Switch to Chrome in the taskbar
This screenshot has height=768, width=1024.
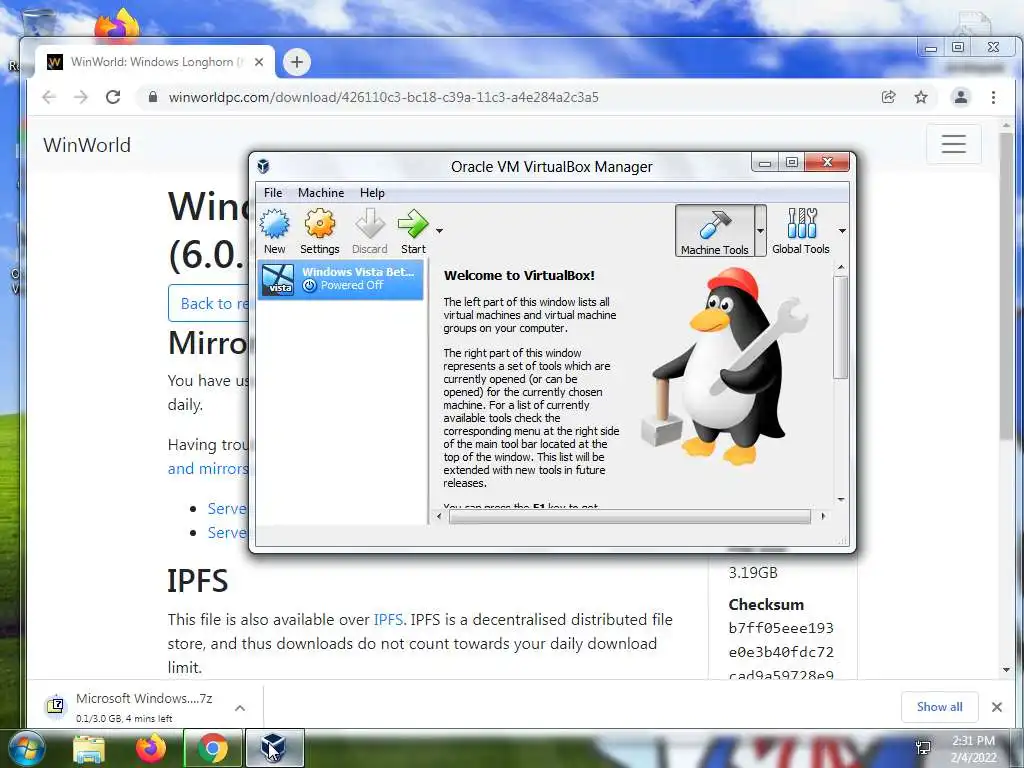point(212,748)
